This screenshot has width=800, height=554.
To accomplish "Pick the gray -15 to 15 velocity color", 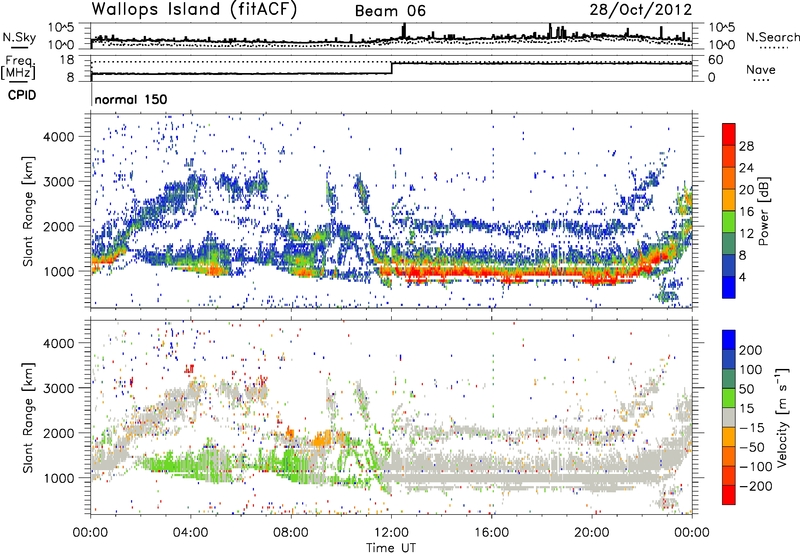I will pos(729,417).
